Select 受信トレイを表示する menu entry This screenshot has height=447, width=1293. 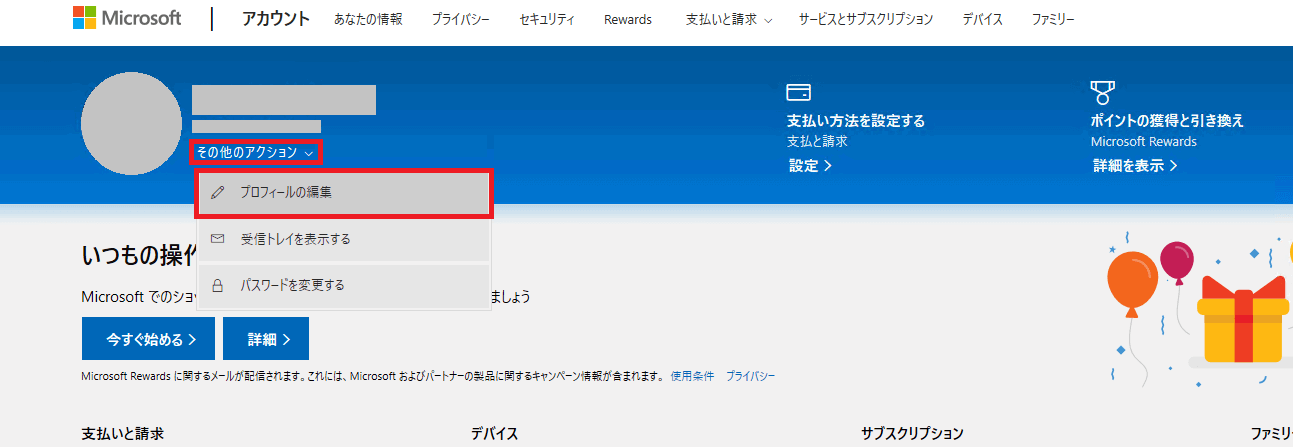point(344,240)
